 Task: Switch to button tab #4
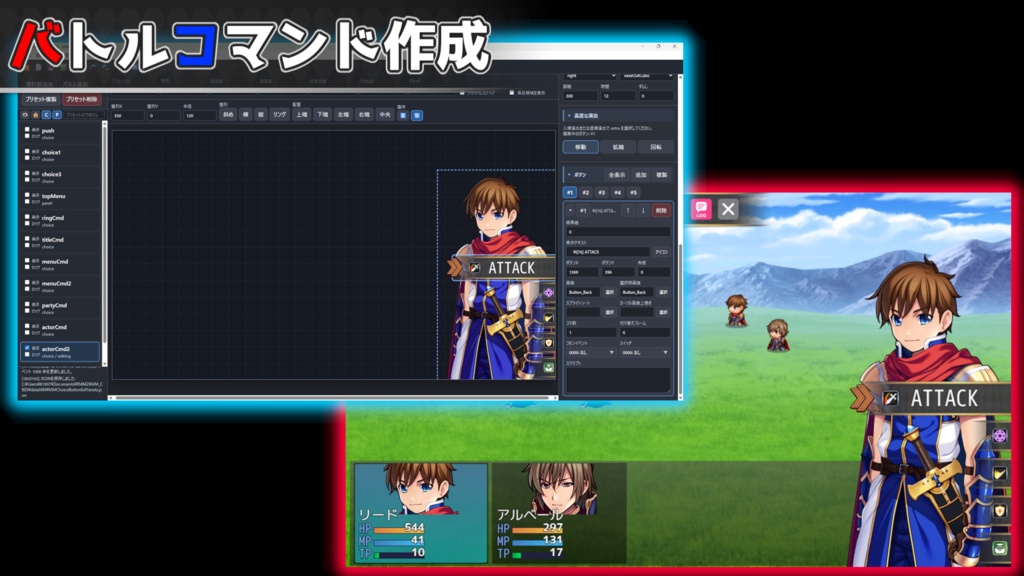tap(617, 193)
